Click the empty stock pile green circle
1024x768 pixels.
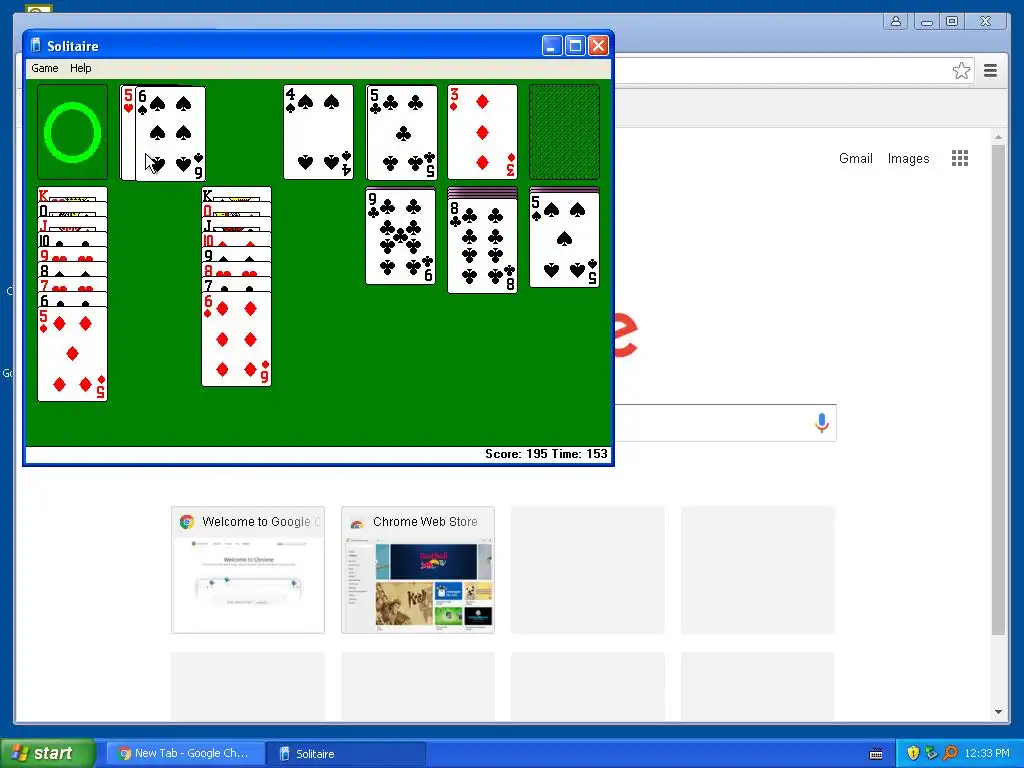[x=72, y=132]
